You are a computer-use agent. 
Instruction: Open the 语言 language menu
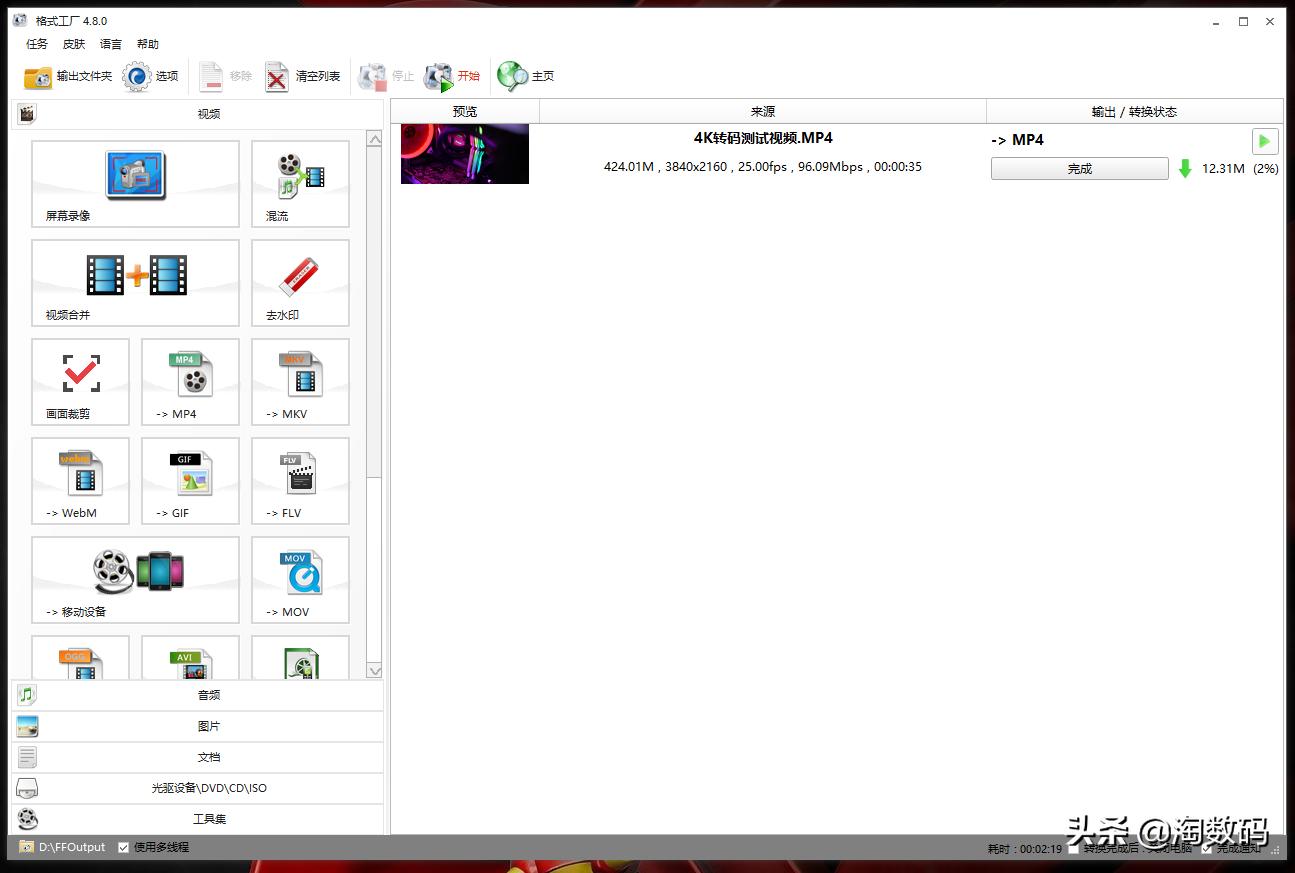click(110, 44)
